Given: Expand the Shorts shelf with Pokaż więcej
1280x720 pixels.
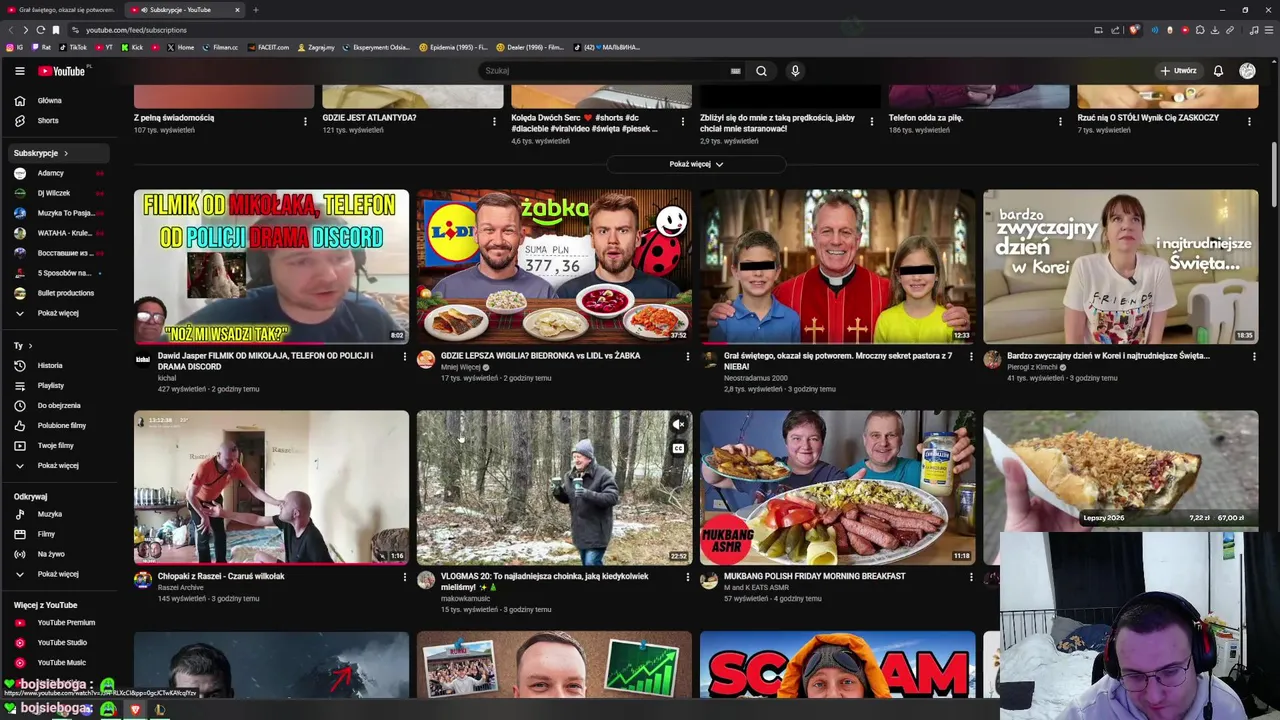Looking at the screenshot, I should (x=696, y=164).
